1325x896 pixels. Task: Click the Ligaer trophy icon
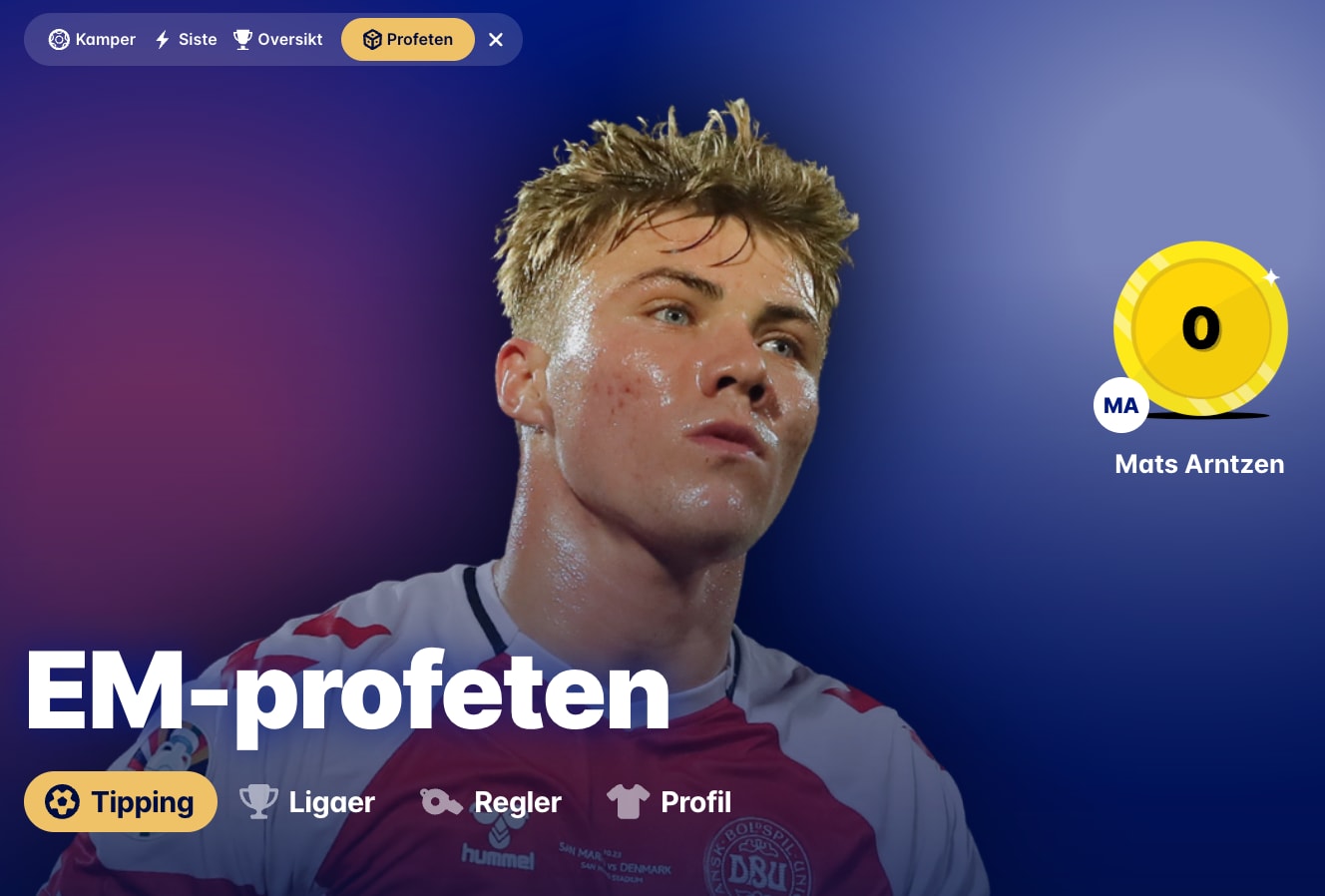pos(258,802)
